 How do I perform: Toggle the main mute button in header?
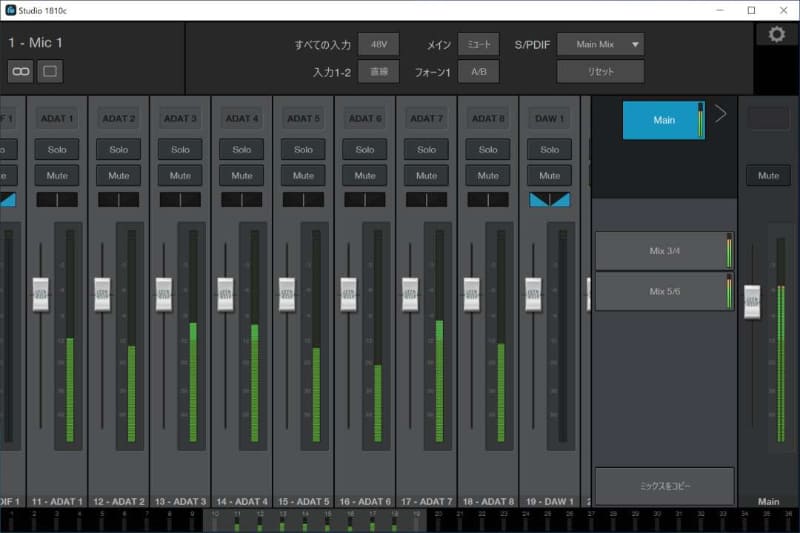(x=479, y=44)
